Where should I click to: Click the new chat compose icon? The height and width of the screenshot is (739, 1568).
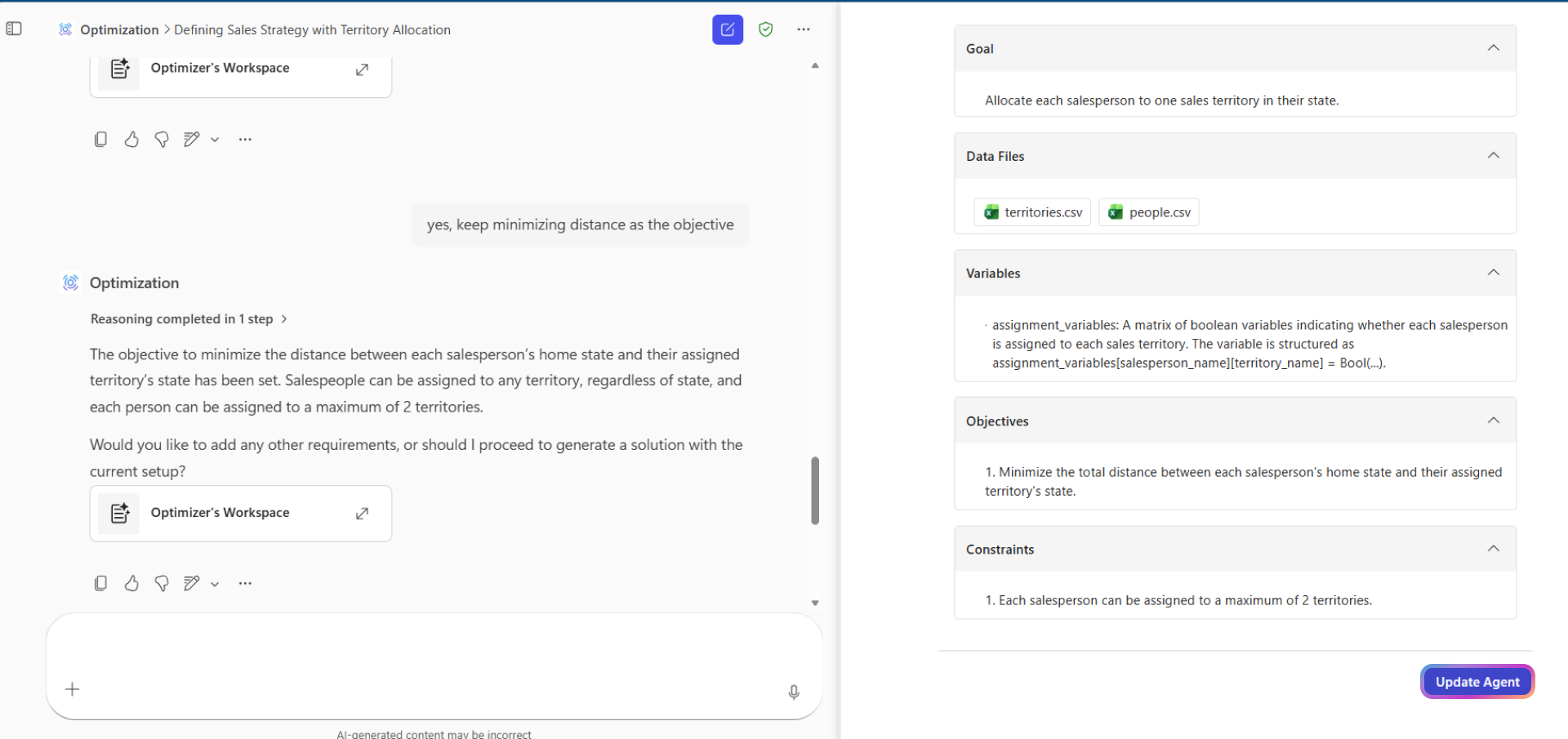[x=727, y=29]
